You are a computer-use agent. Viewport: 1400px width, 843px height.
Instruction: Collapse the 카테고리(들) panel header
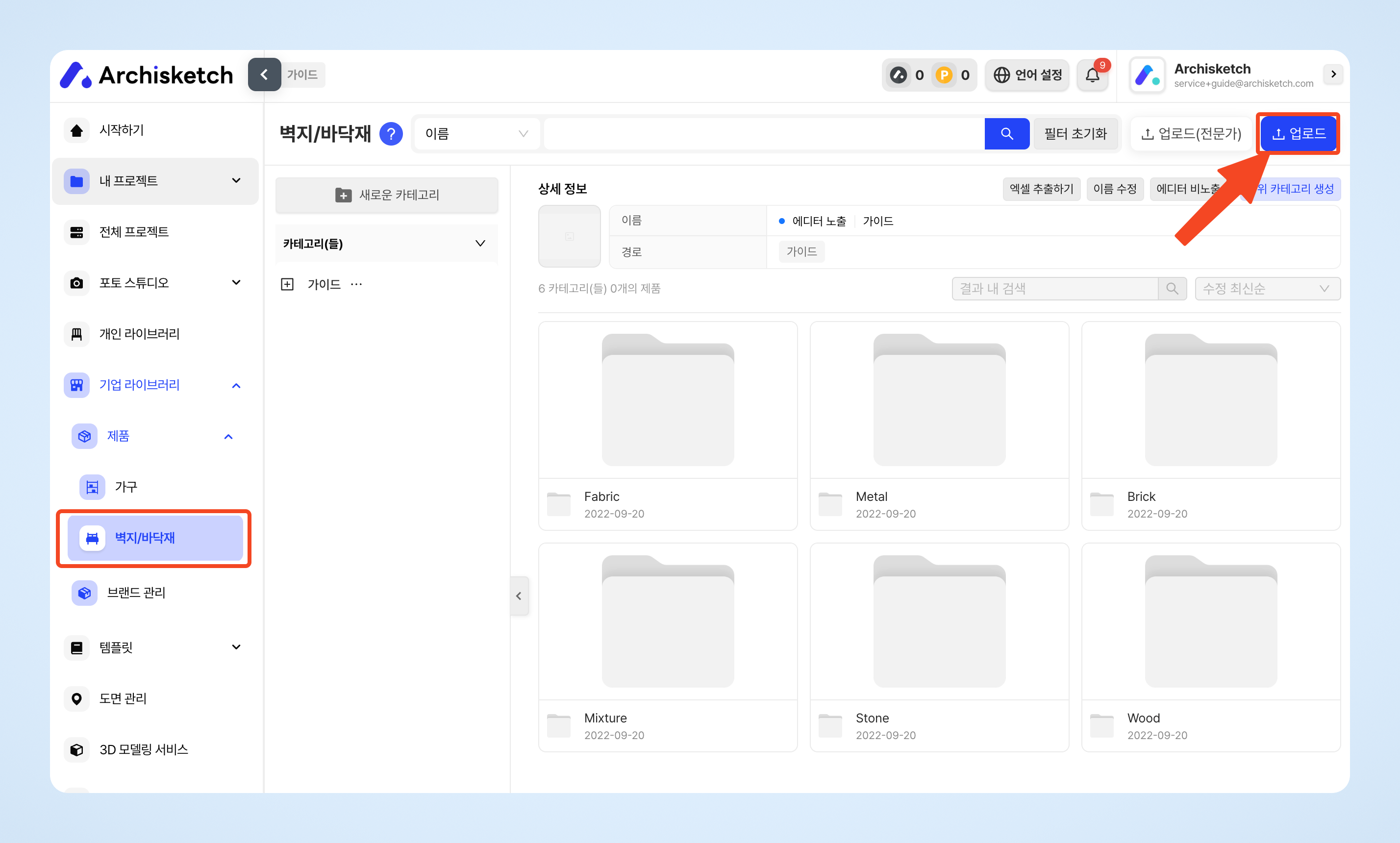coord(386,244)
